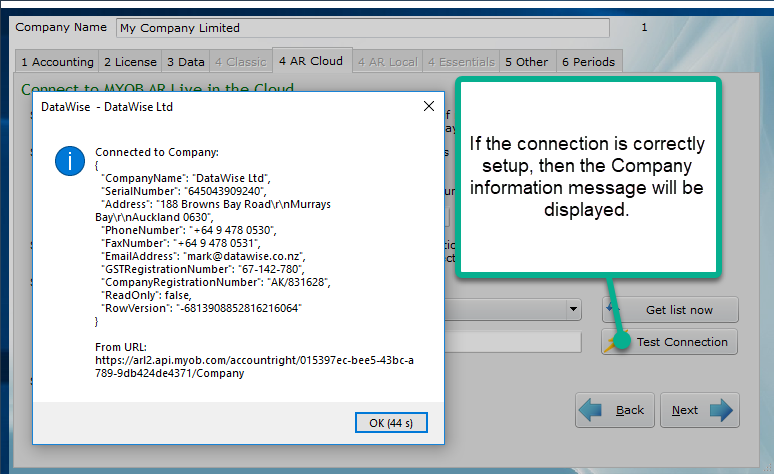Click the Company Name input field
This screenshot has height=474, width=774.
pyautogui.click(x=363, y=28)
